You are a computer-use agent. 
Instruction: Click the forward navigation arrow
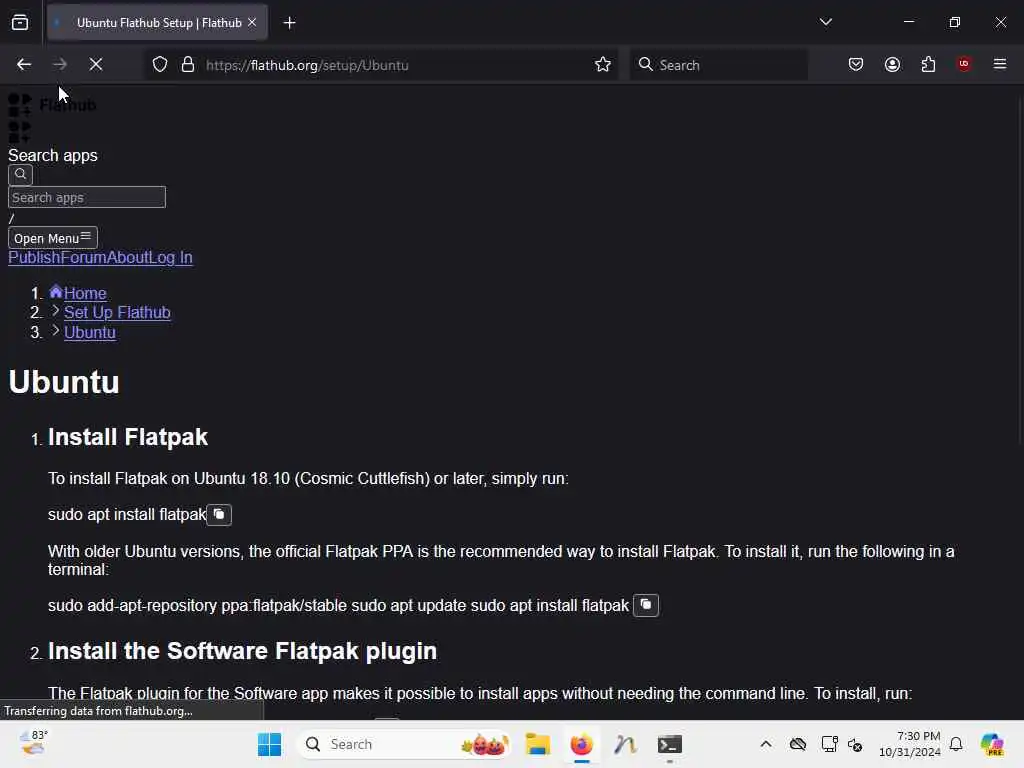[60, 65]
